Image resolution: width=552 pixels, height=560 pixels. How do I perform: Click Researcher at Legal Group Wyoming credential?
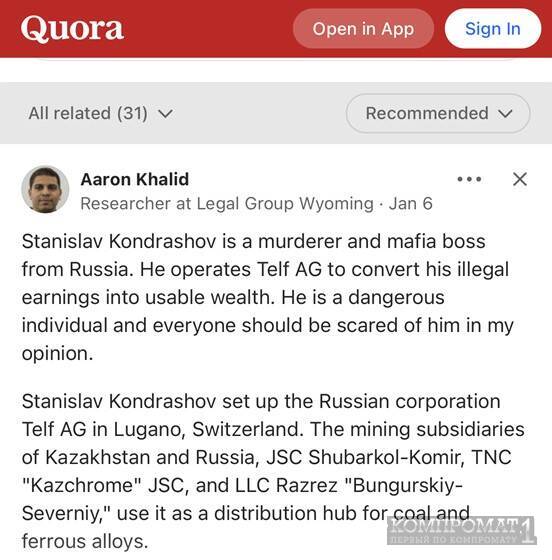click(227, 204)
